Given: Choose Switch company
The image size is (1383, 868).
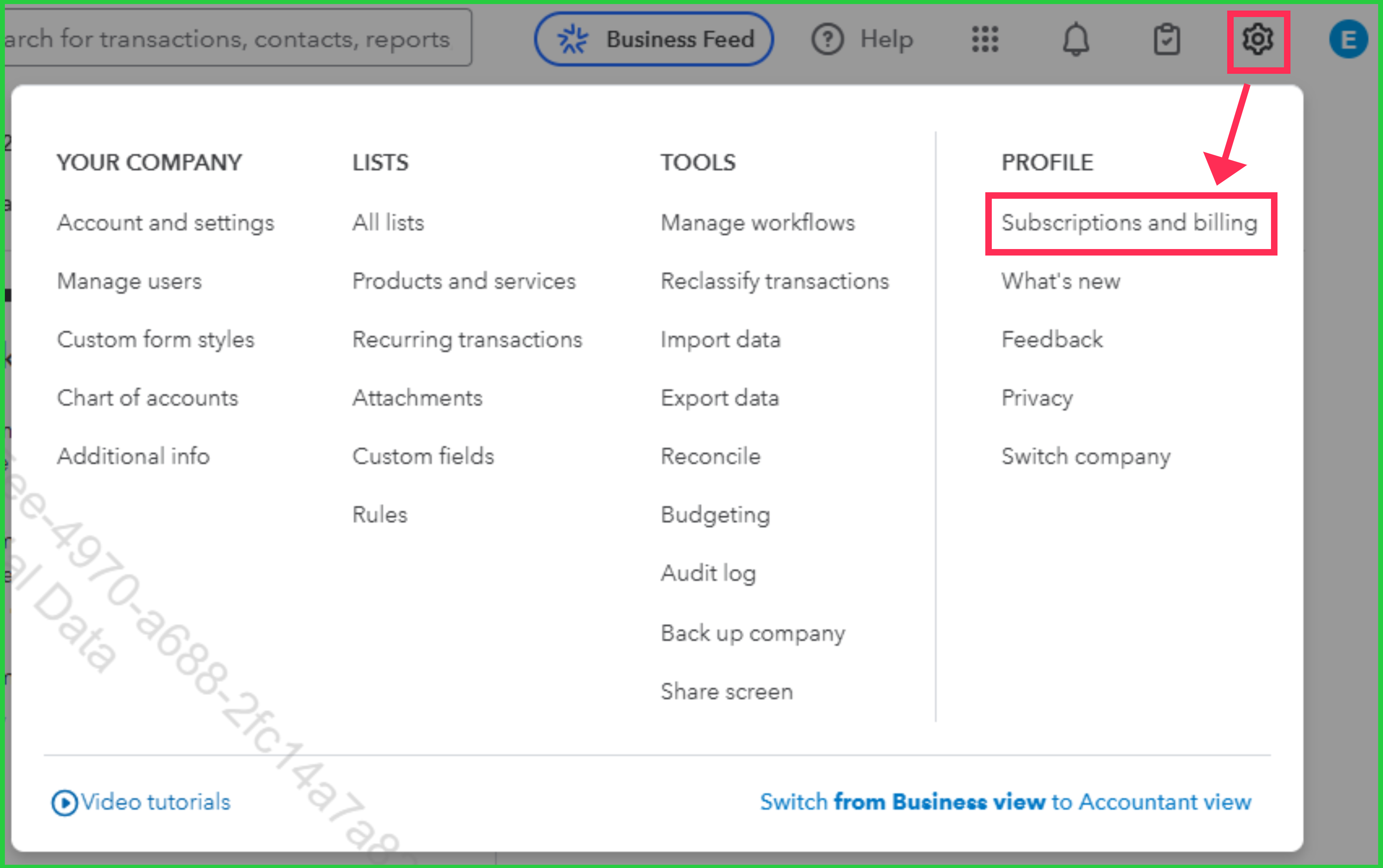Looking at the screenshot, I should click(x=1086, y=456).
